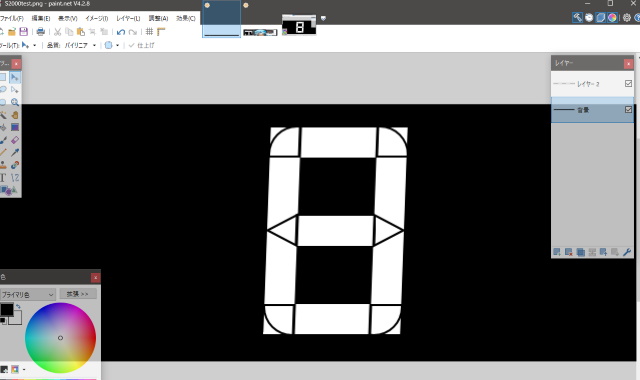The height and width of the screenshot is (380, 640).
Task: Click Move Layer Up icon
Action: [x=604, y=252]
